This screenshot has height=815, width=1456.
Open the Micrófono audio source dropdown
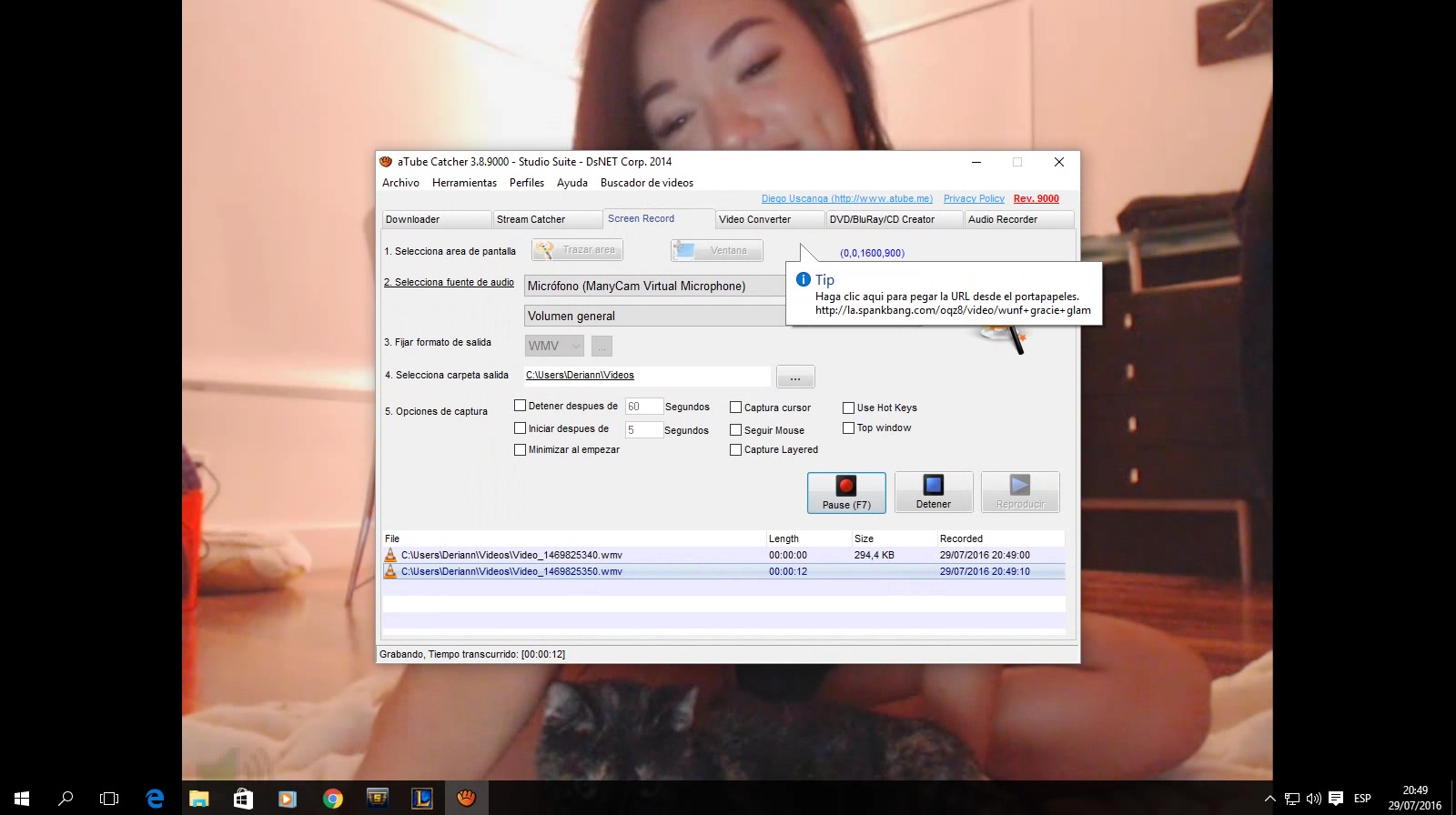655,286
